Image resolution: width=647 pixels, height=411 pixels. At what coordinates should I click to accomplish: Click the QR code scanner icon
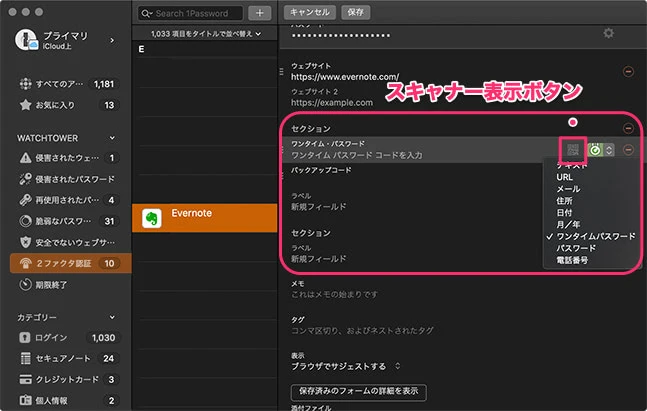(x=572, y=150)
